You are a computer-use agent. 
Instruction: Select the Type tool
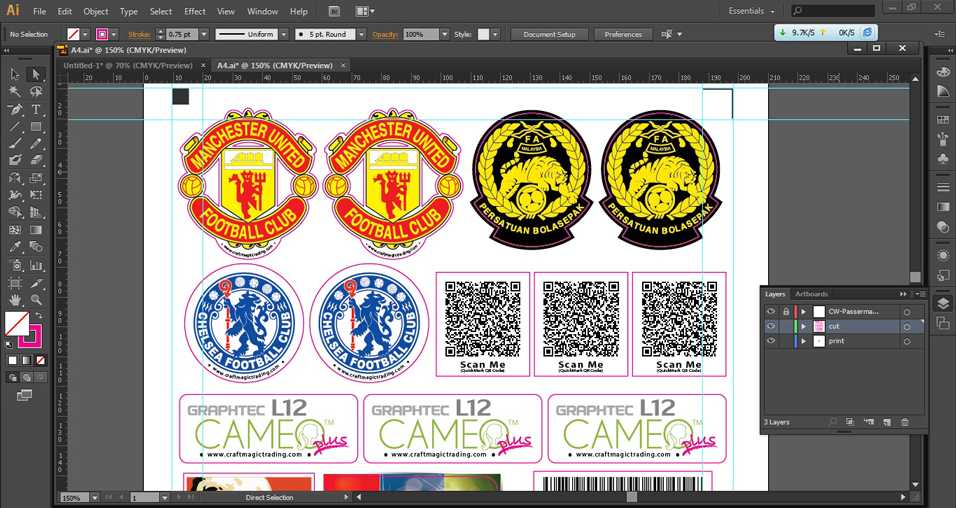click(36, 110)
